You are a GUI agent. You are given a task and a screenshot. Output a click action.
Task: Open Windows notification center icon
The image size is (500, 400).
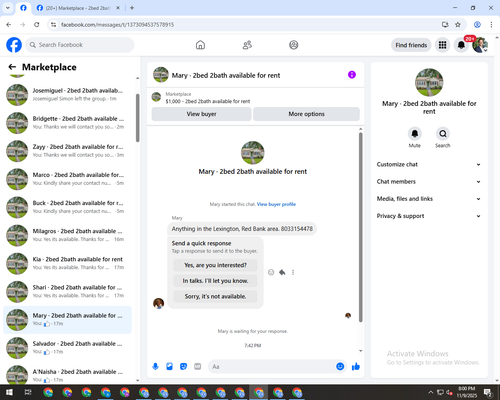pos(487,392)
